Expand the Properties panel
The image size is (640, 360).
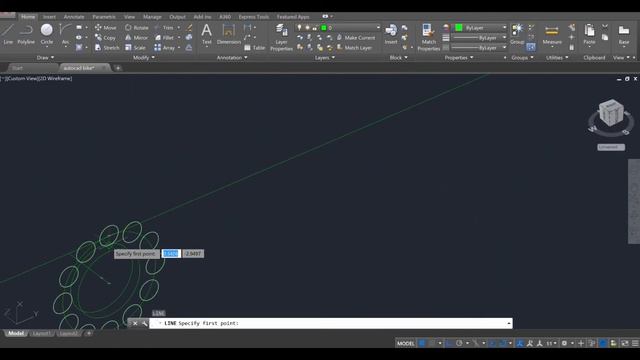point(459,58)
